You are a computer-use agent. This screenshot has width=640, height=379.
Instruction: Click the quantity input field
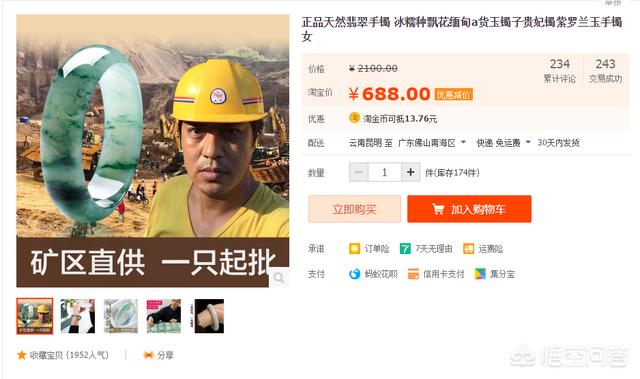(384, 172)
